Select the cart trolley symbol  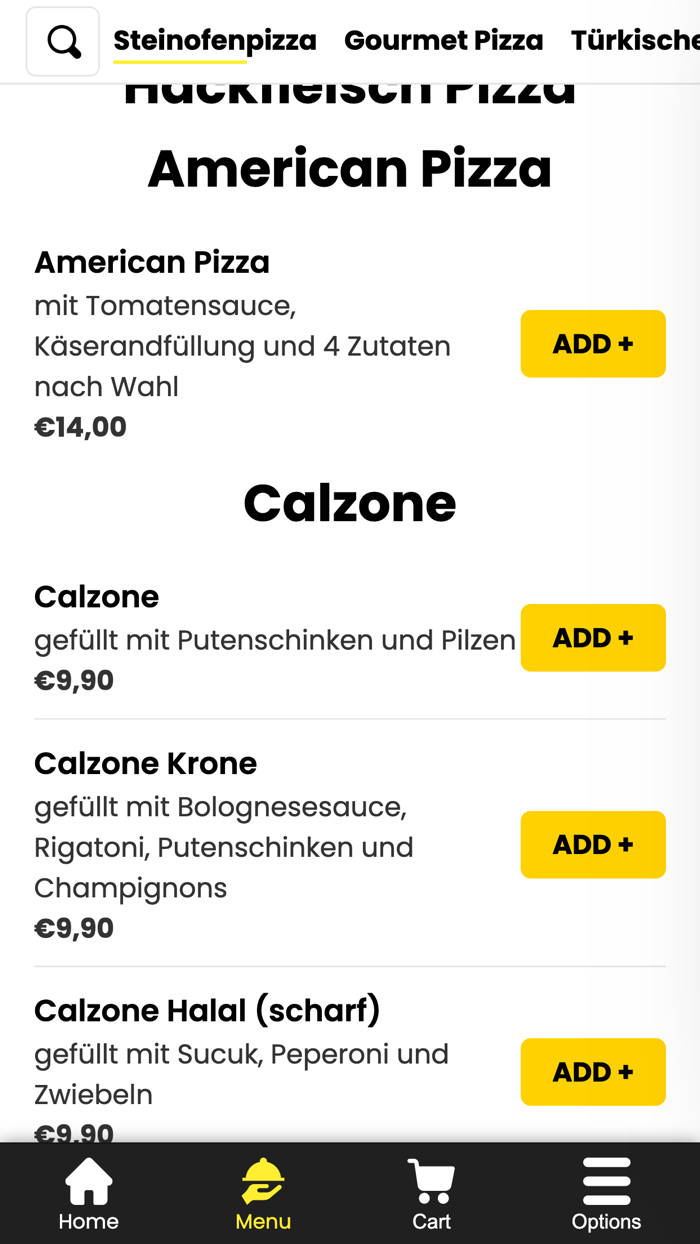click(430, 1180)
